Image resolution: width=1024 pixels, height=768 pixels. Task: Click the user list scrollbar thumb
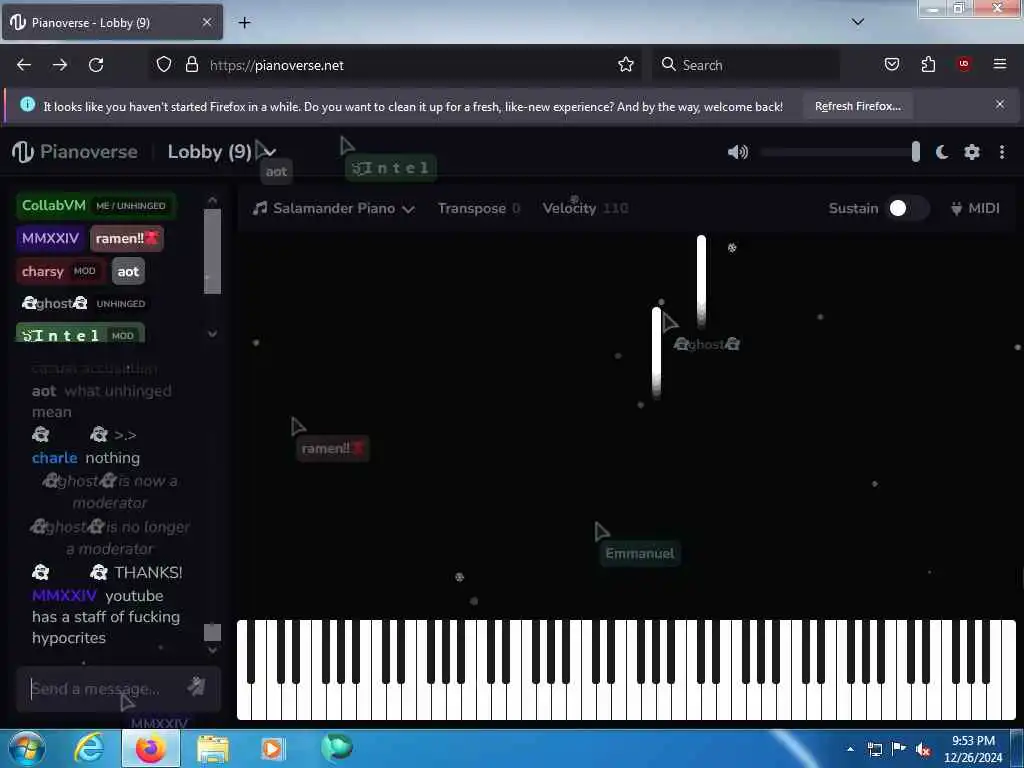pyautogui.click(x=212, y=251)
